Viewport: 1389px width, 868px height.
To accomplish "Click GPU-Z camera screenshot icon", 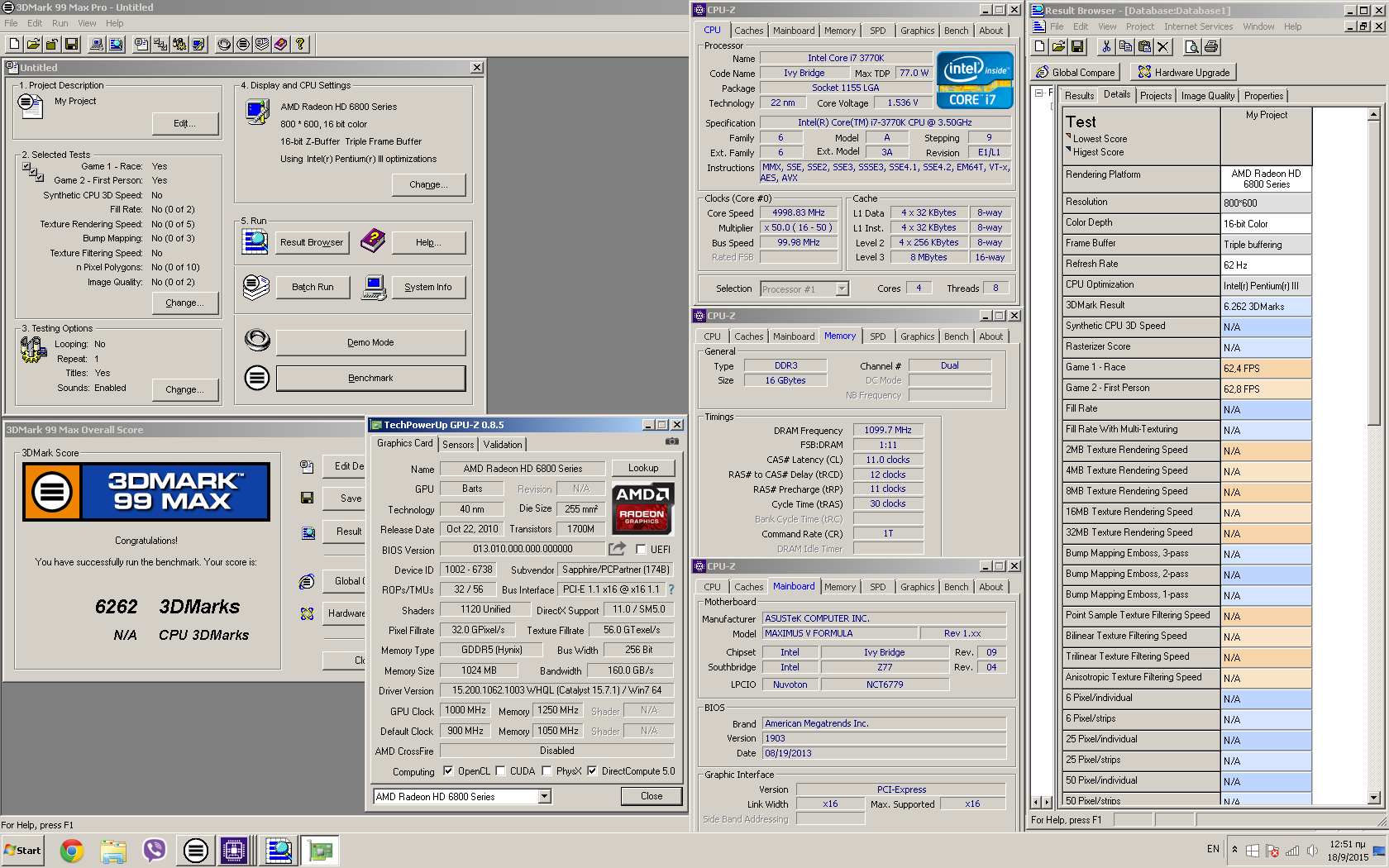I will (x=672, y=441).
